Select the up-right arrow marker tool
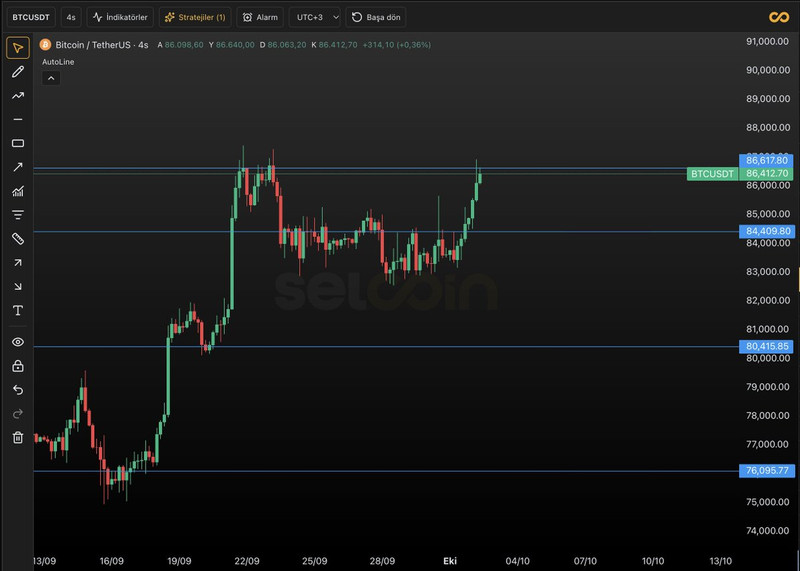Image resolution: width=800 pixels, height=571 pixels. [18, 262]
